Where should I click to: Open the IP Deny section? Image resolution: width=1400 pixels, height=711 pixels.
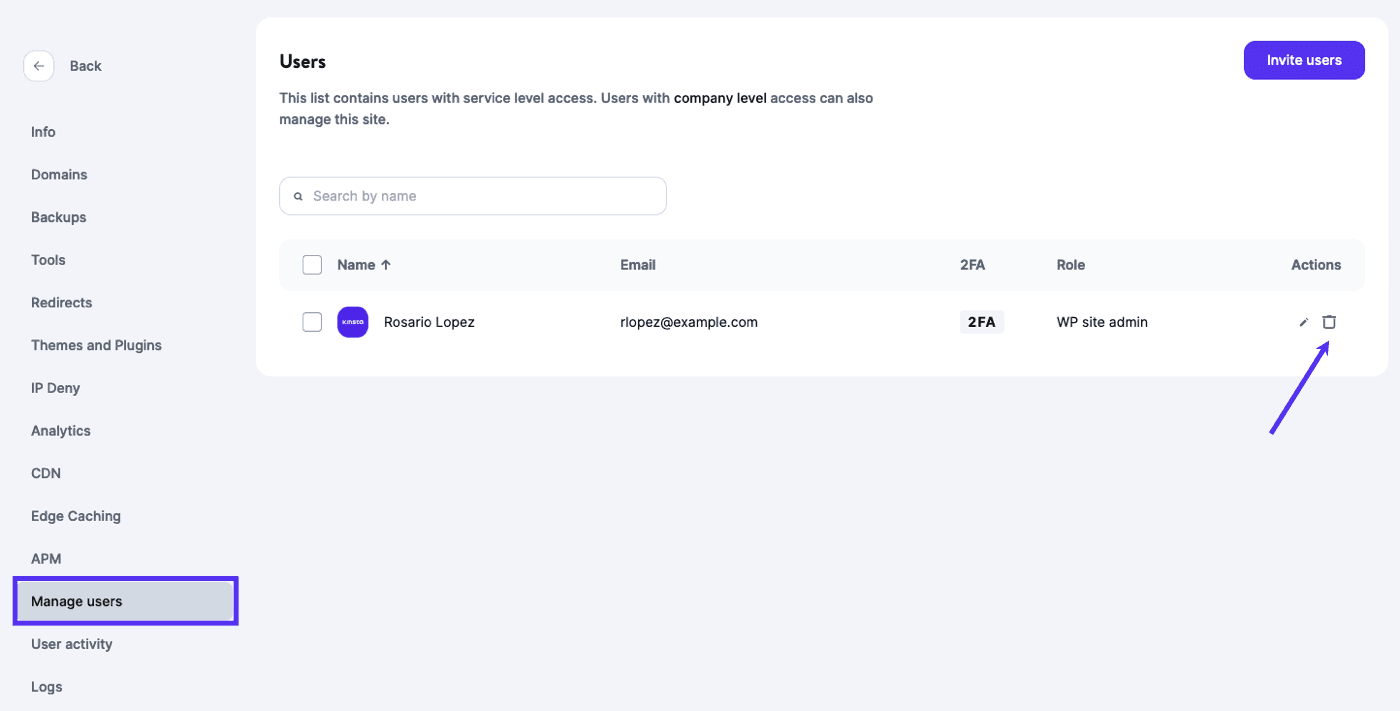coord(55,388)
